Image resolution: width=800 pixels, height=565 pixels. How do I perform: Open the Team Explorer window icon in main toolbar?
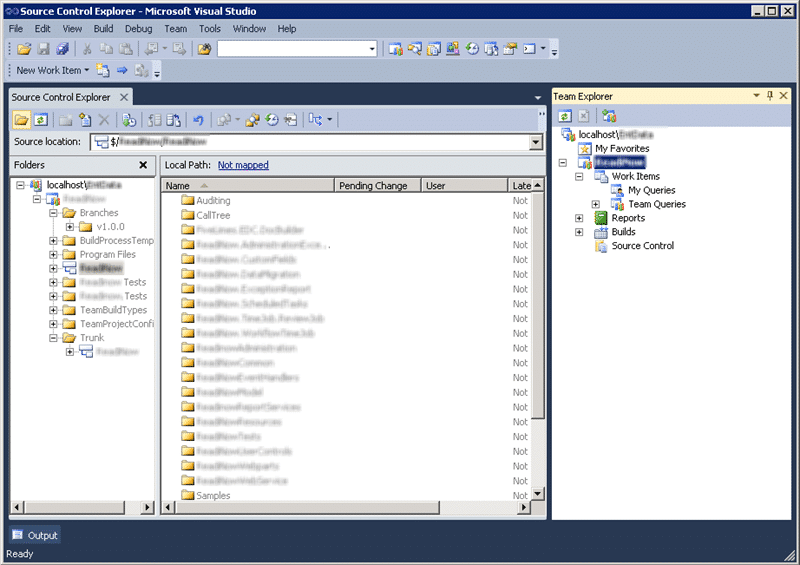pyautogui.click(x=395, y=49)
